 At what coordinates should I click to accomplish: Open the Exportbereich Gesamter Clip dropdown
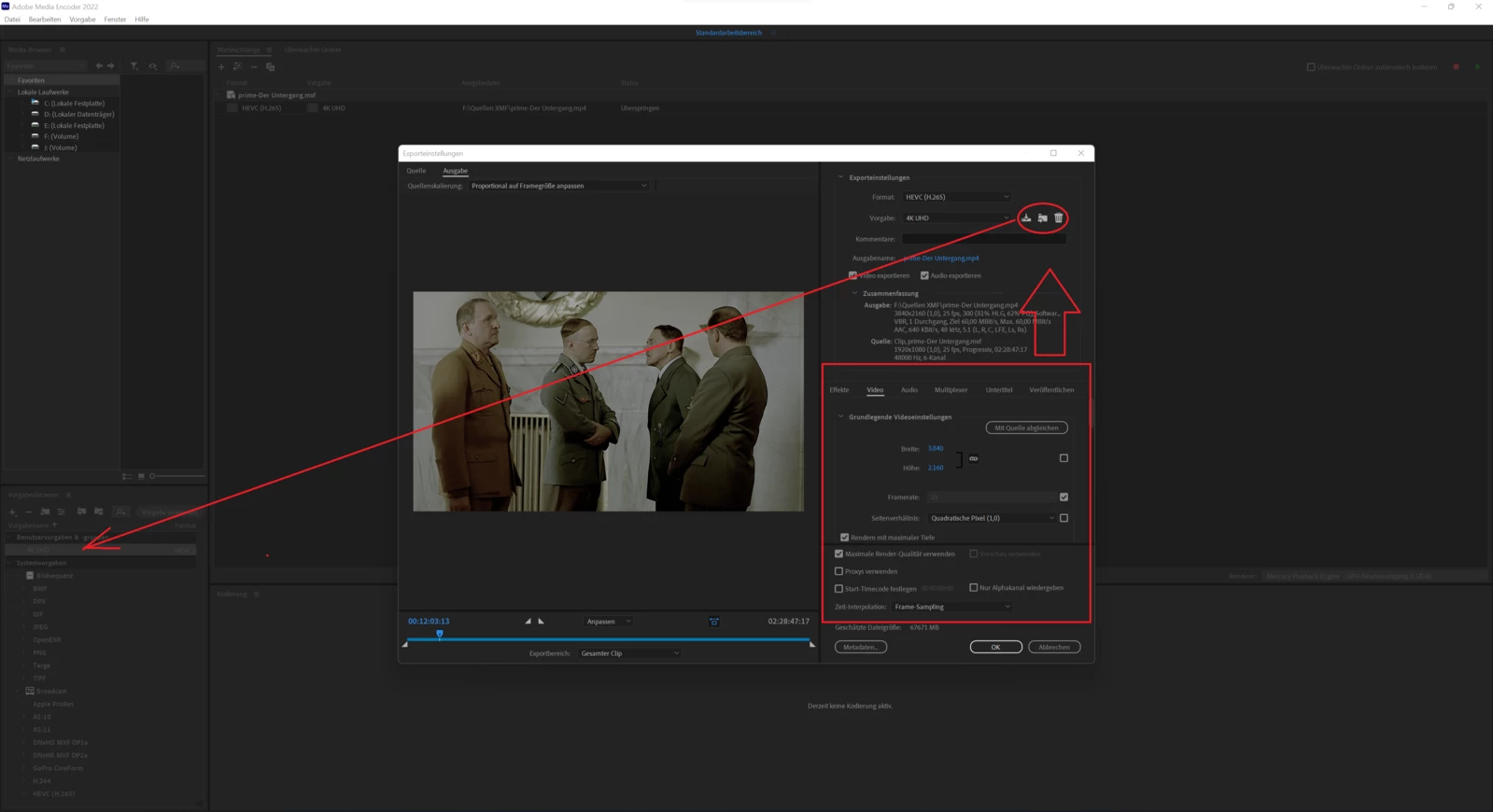[629, 653]
